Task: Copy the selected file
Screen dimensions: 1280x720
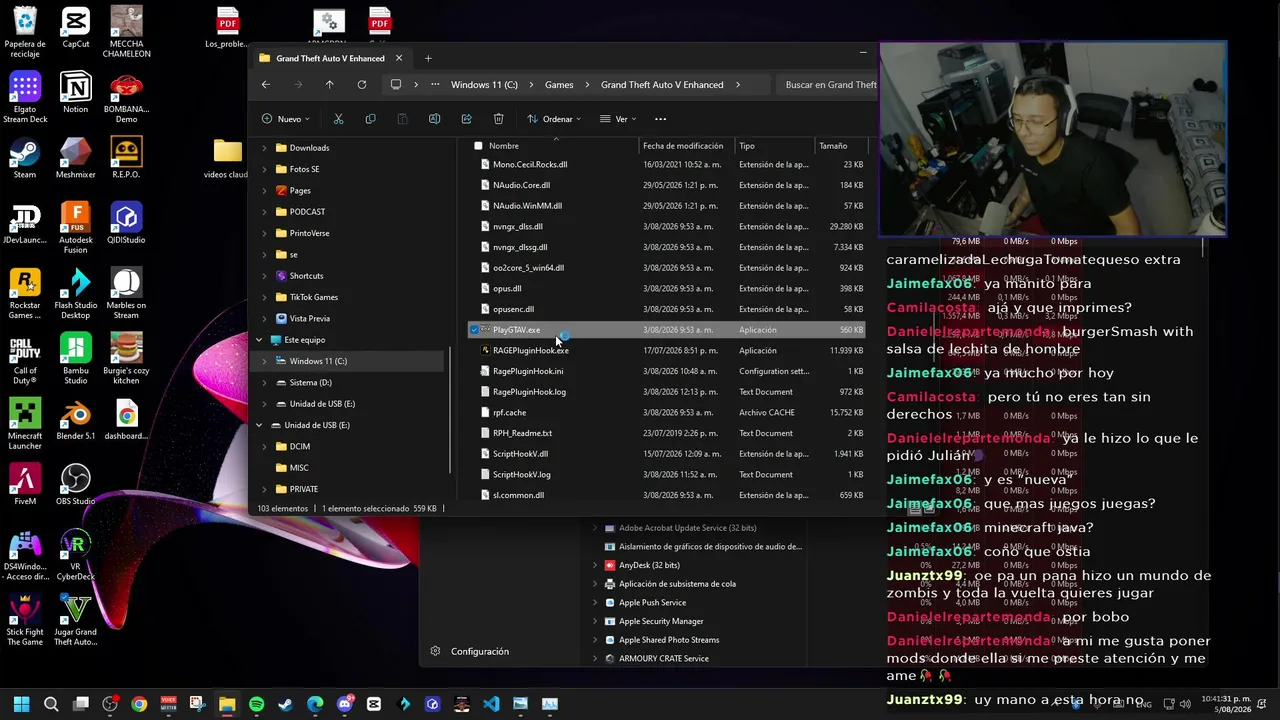Action: point(370,119)
